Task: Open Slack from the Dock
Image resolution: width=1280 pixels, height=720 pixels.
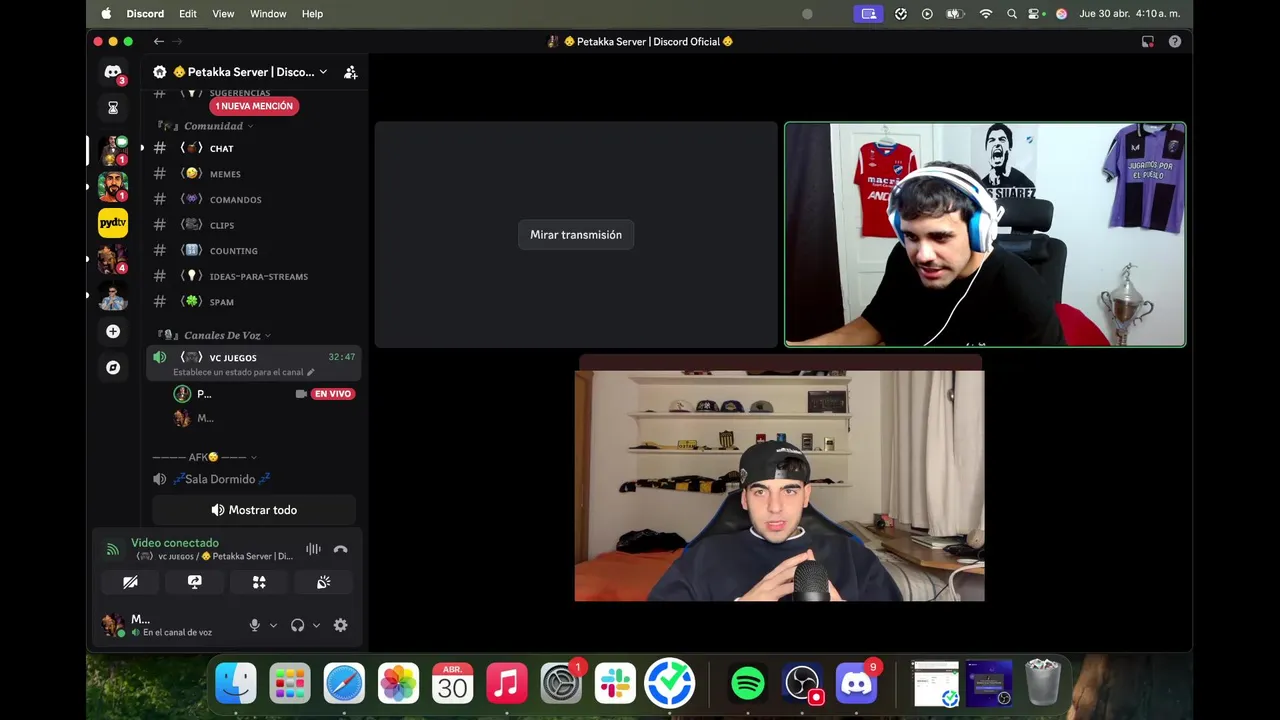Action: coord(615,684)
